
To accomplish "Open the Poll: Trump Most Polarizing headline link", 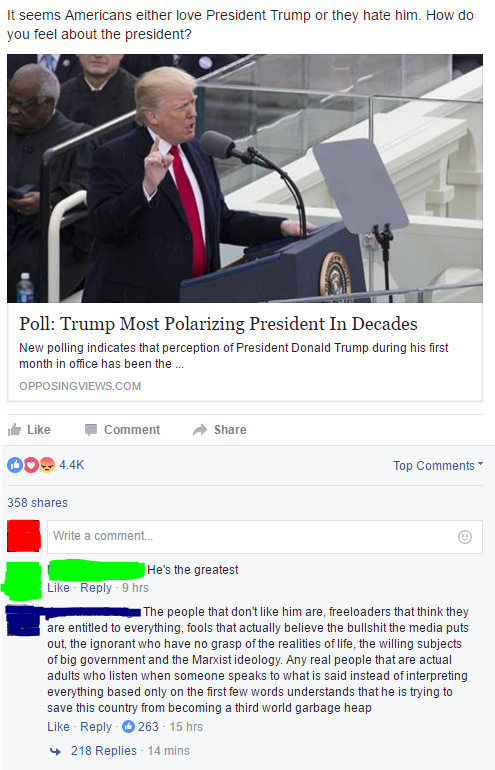I will coord(218,324).
